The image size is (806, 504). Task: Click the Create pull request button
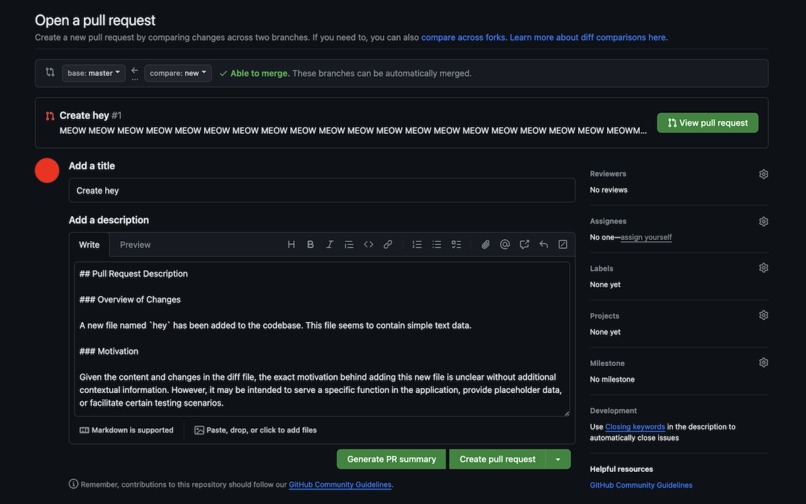point(497,459)
